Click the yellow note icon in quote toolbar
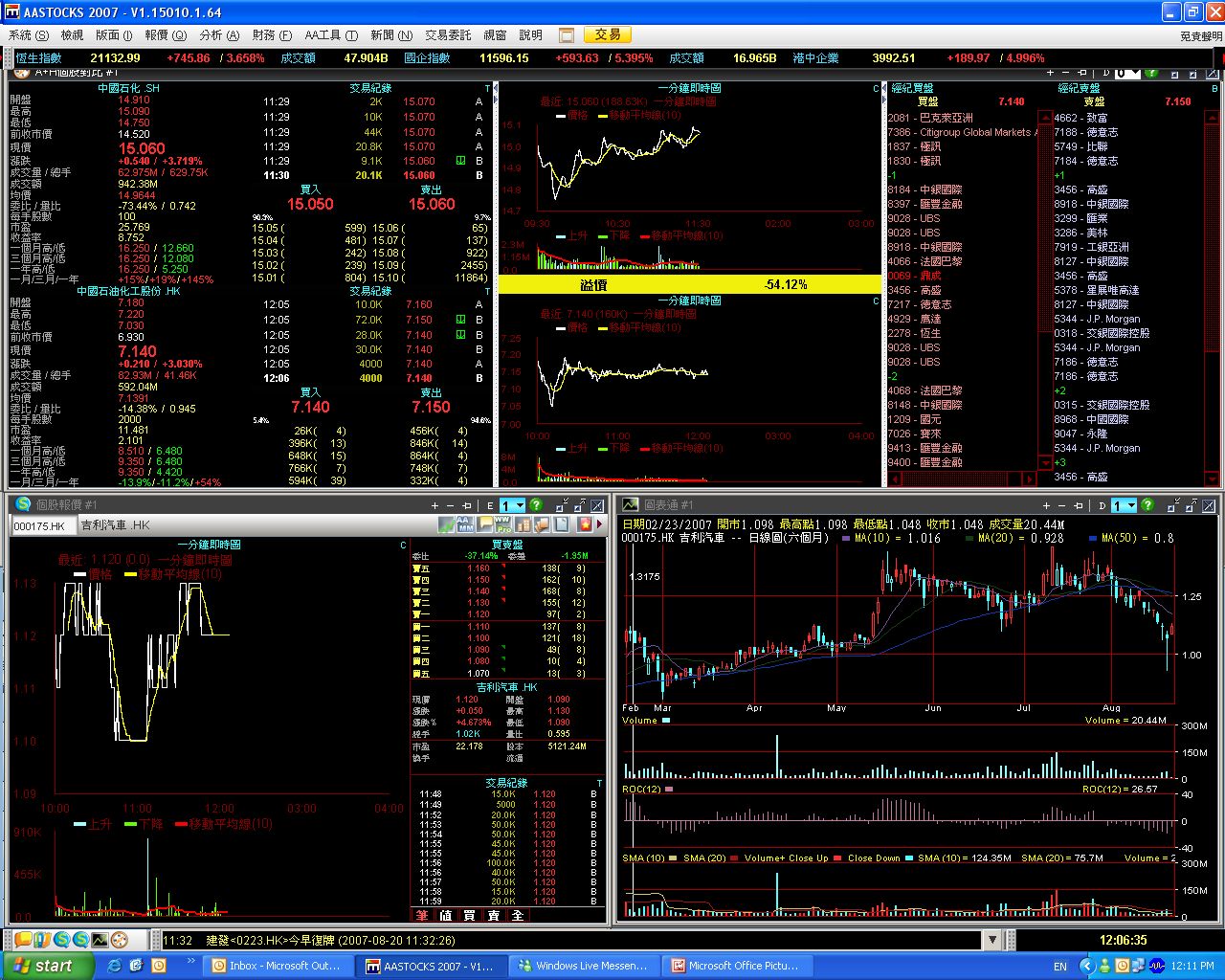 click(x=484, y=524)
